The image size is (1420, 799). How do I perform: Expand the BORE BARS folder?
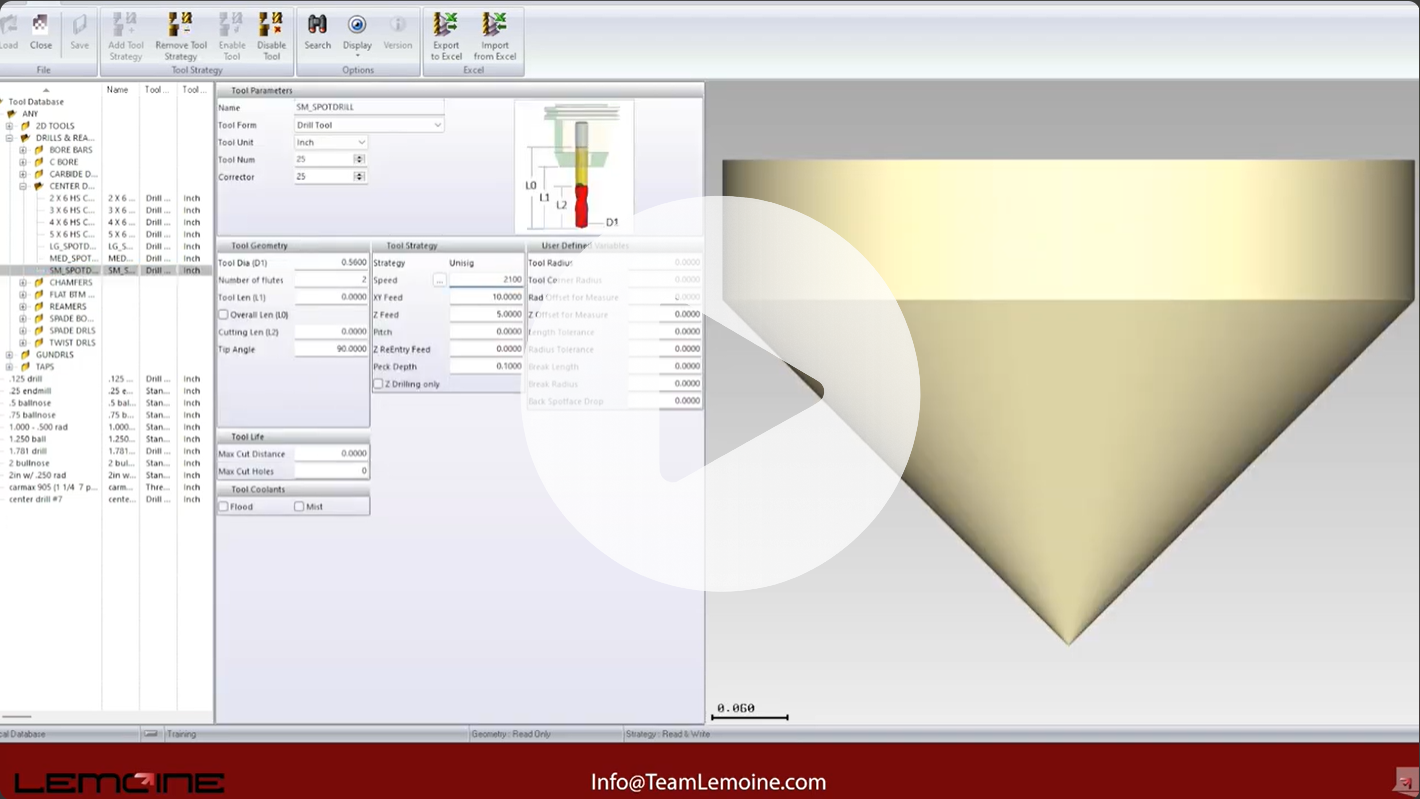tap(23, 150)
